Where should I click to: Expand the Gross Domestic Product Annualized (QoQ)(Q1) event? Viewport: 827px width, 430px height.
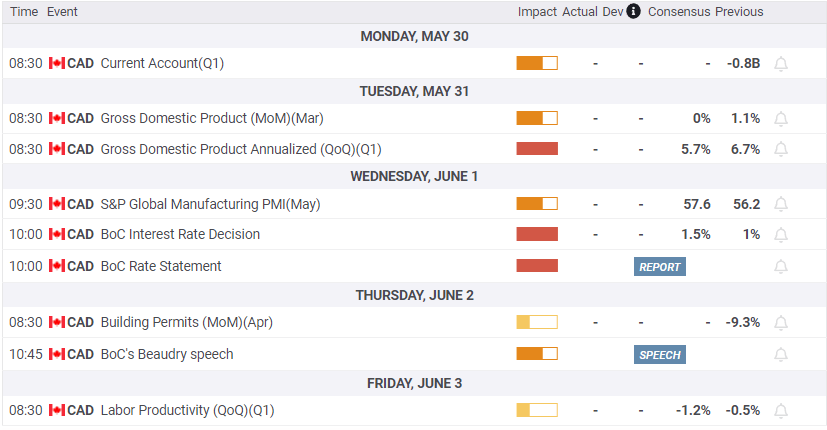[241, 149]
